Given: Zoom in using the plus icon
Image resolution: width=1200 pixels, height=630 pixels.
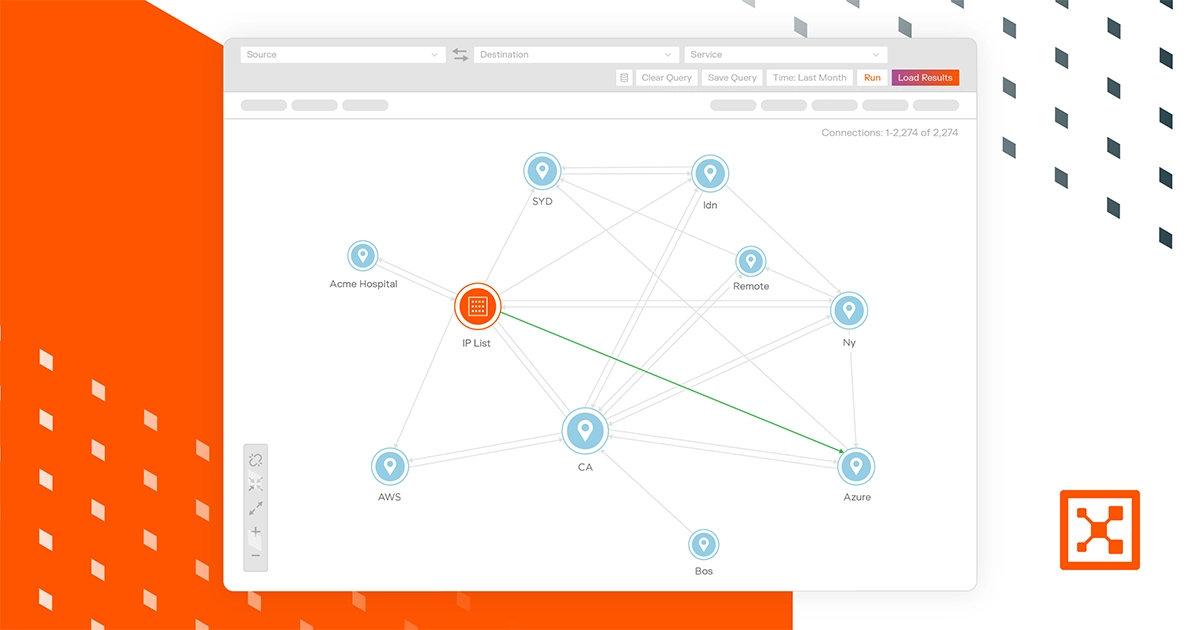Looking at the screenshot, I should pos(255,531).
